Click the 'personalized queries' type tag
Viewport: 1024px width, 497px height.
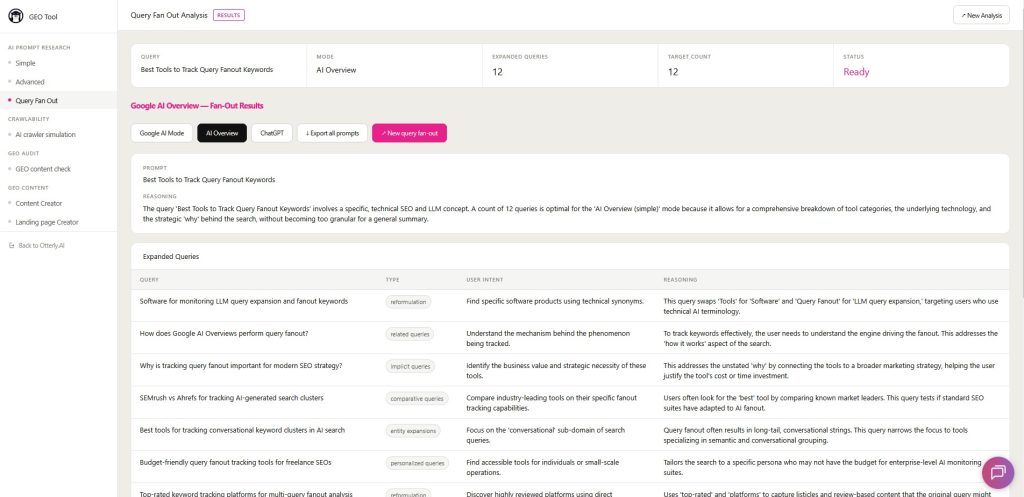pos(417,463)
